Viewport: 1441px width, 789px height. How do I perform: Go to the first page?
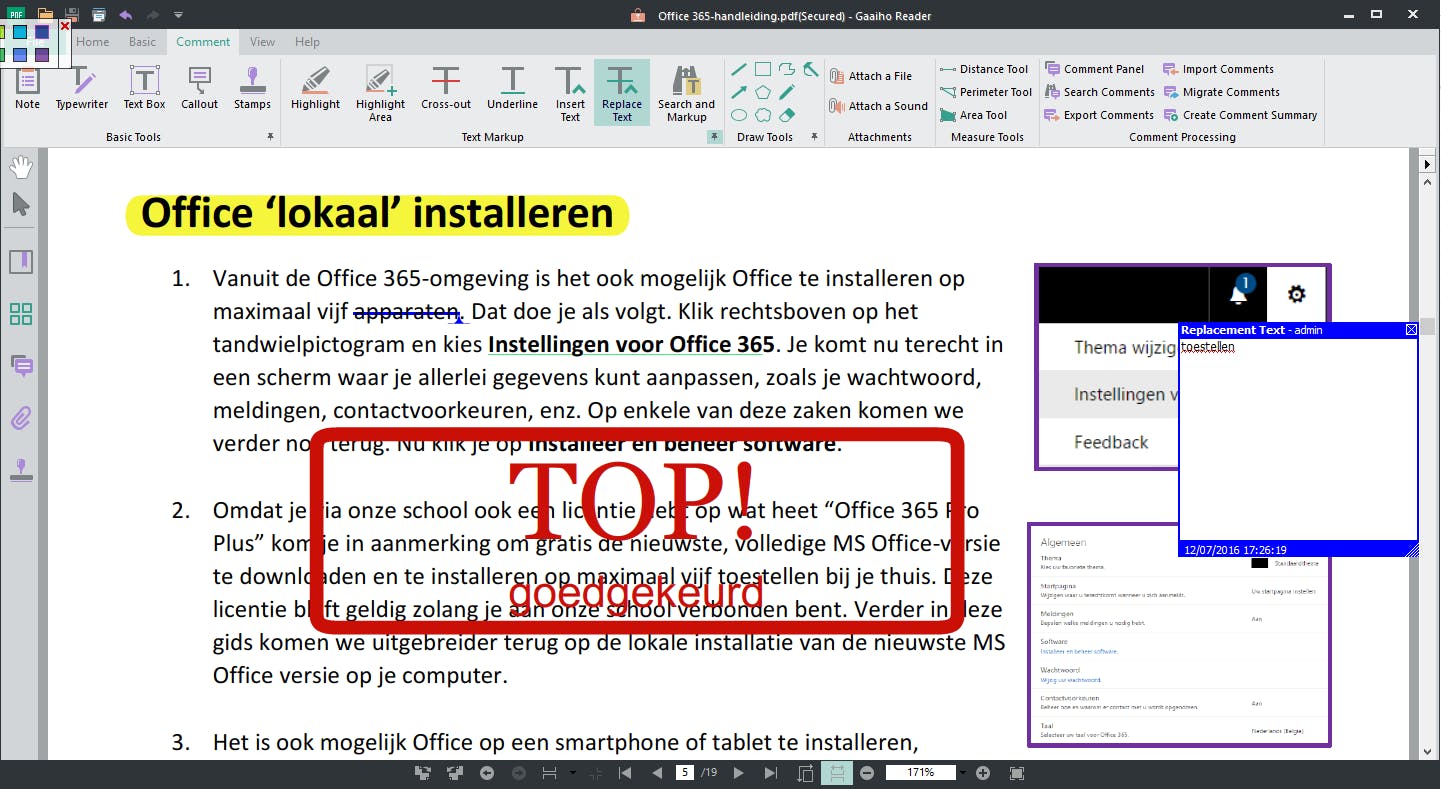625,773
